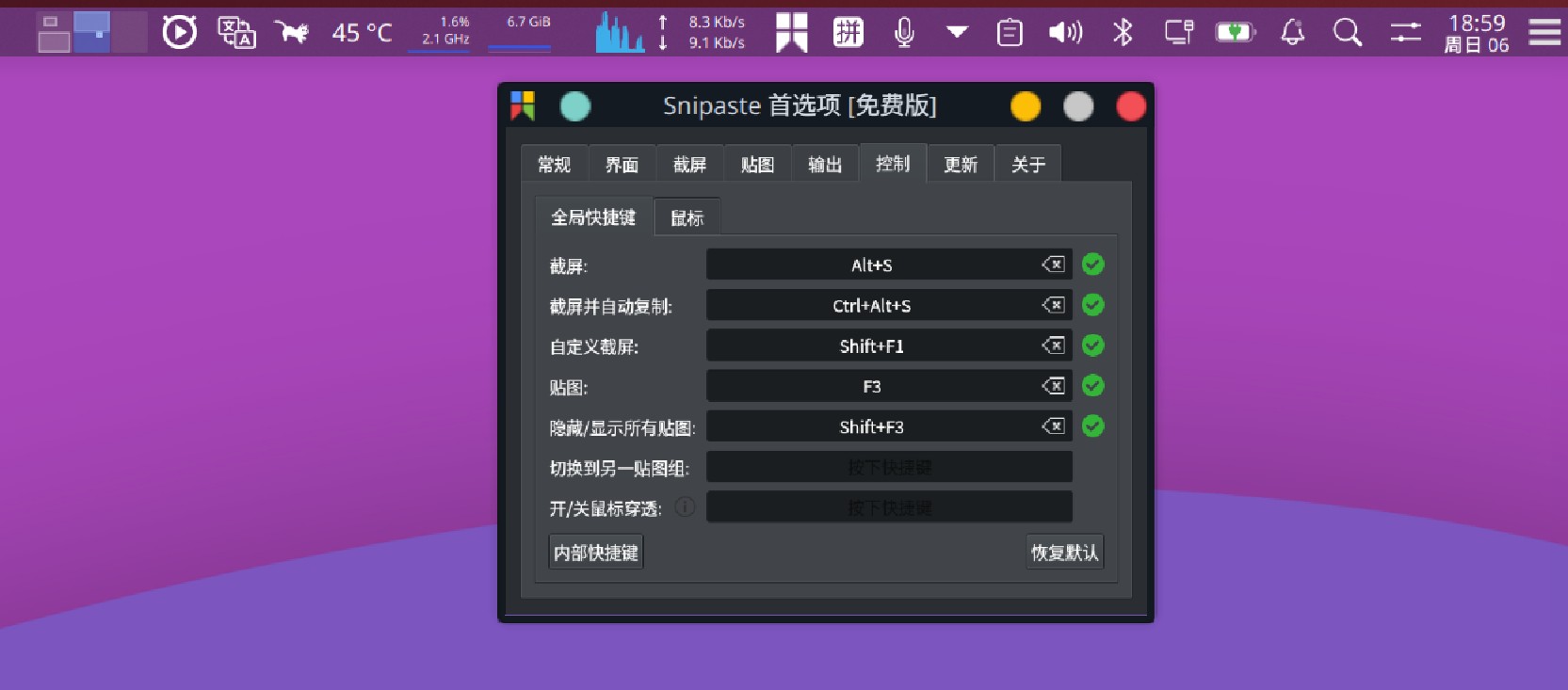Click the cat icon in panel
1568x690 pixels.
[x=292, y=33]
